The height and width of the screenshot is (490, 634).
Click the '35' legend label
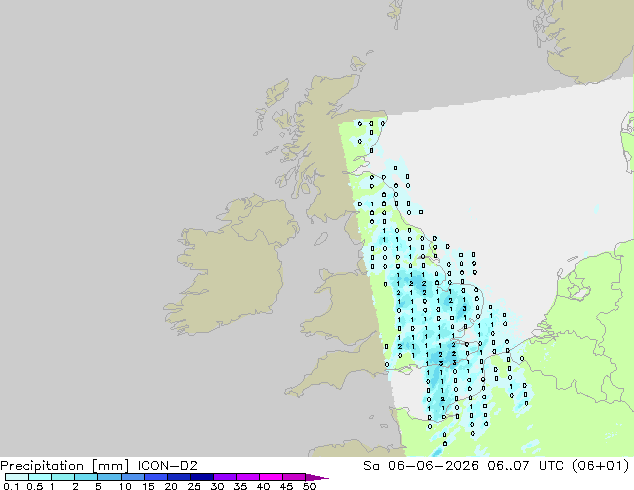pos(241,486)
